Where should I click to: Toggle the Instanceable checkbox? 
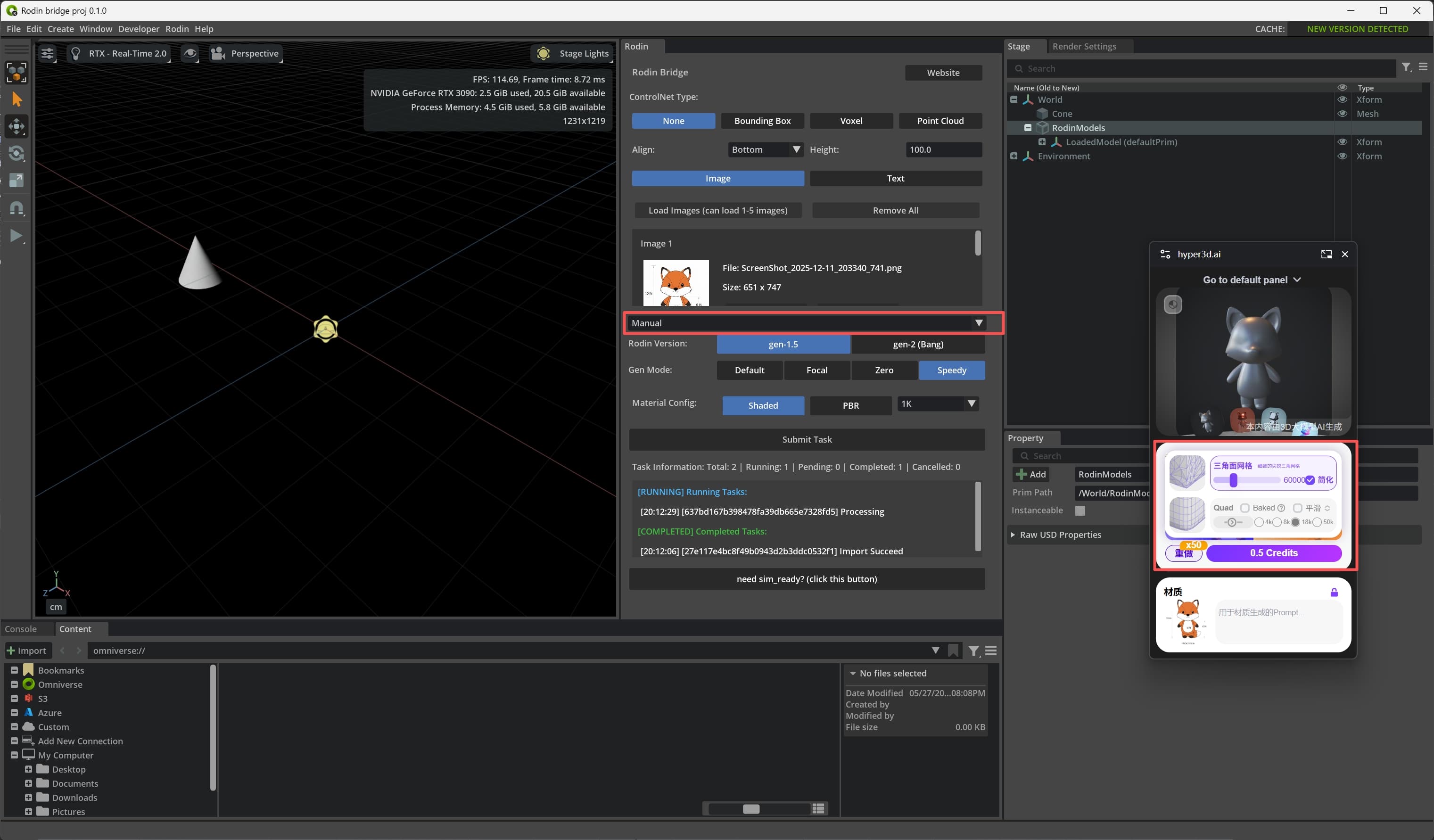(1080, 511)
